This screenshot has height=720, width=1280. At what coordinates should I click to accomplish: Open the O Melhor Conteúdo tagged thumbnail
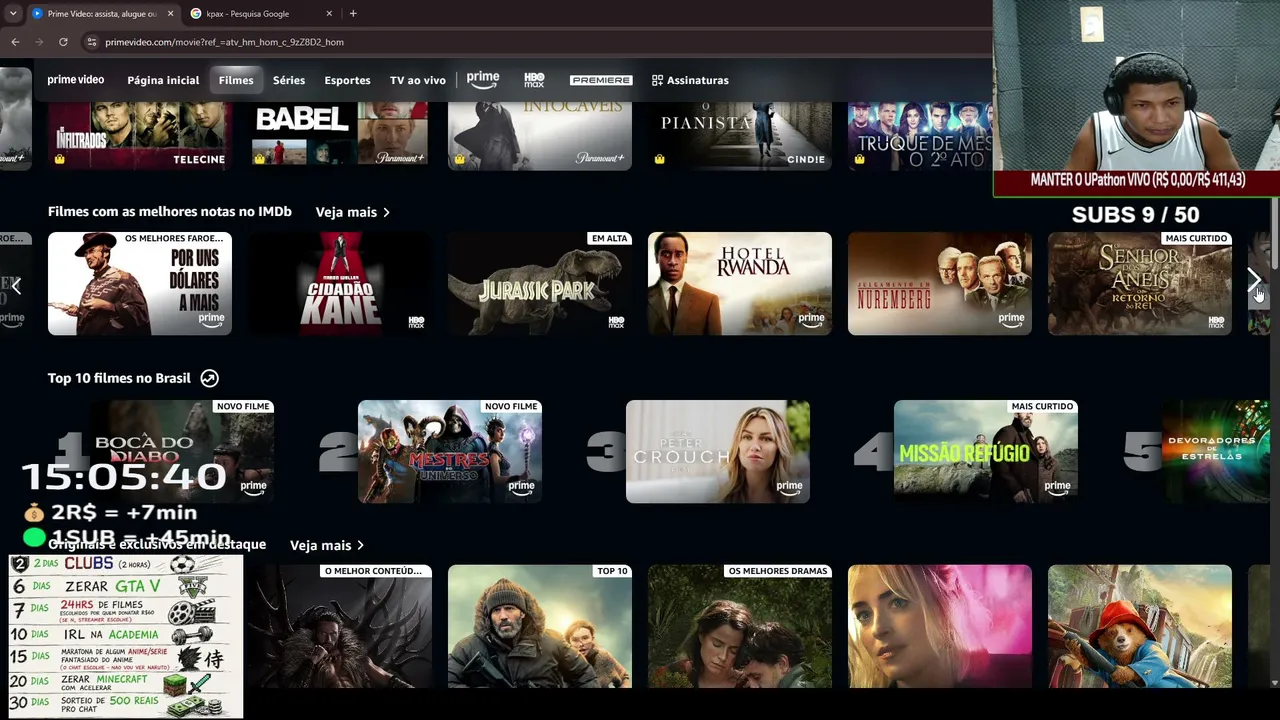click(340, 627)
